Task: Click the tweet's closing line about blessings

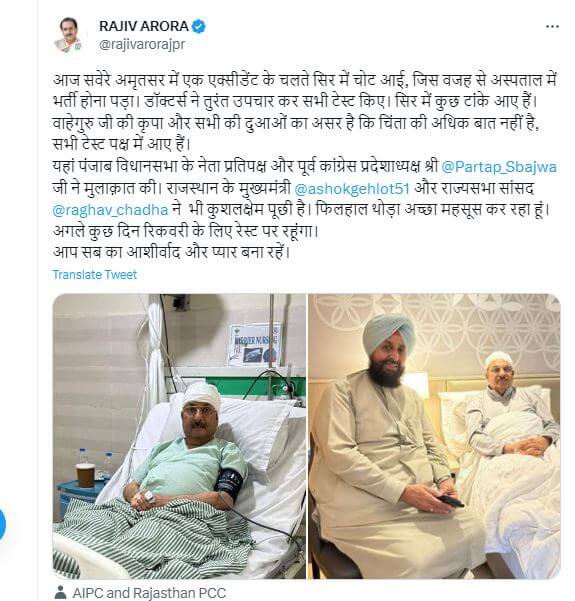Action: [171, 252]
